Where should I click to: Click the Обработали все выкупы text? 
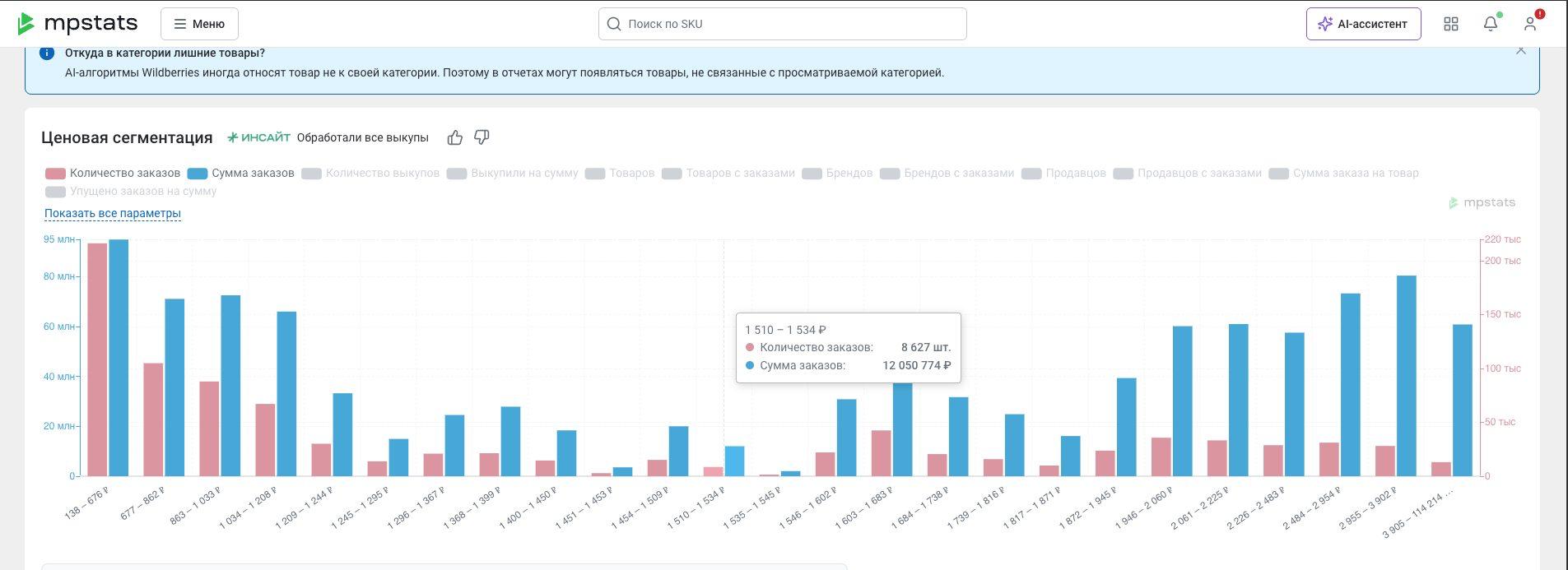(363, 137)
